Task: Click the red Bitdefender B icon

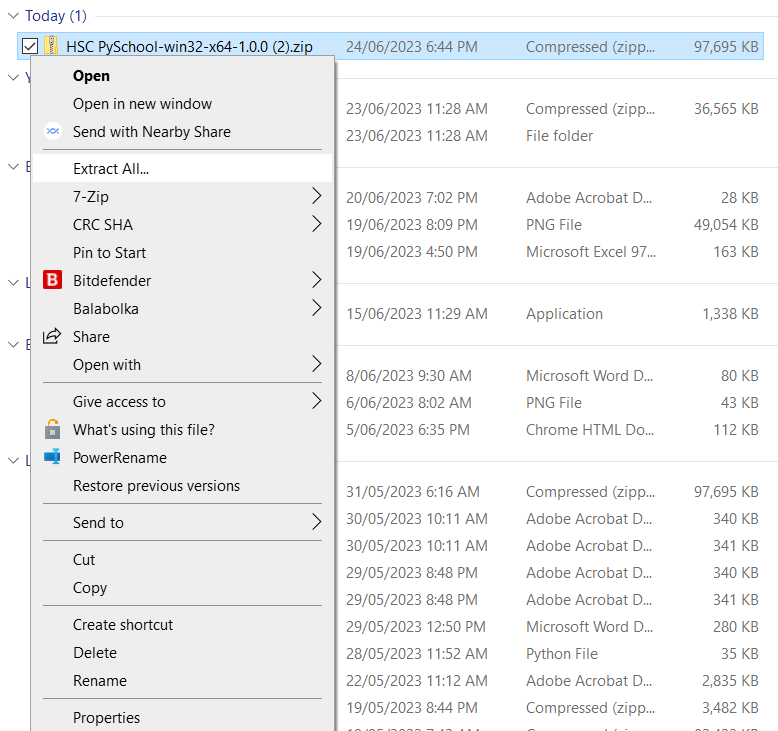Action: coord(53,281)
